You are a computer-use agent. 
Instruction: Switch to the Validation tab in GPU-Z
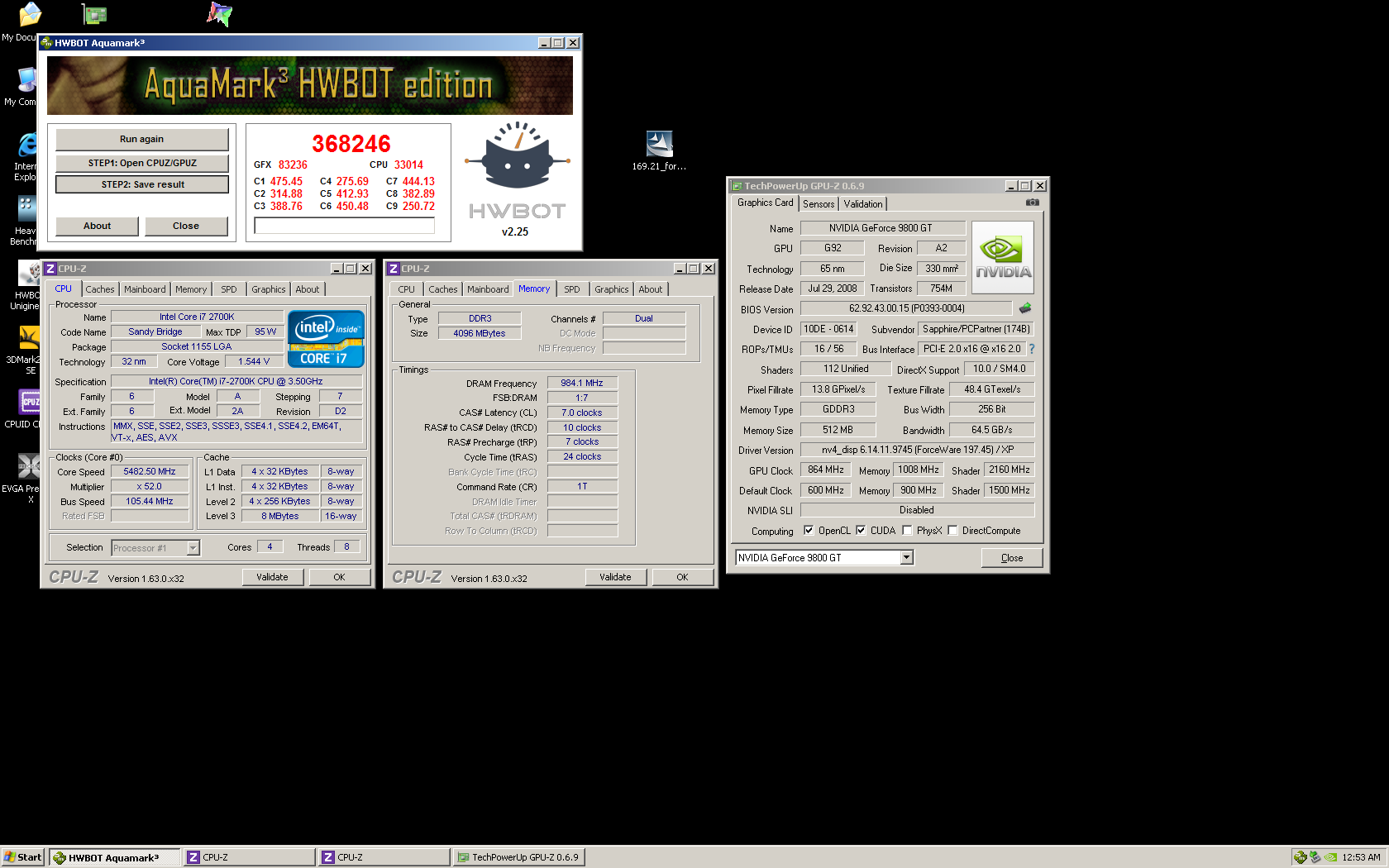coord(863,204)
